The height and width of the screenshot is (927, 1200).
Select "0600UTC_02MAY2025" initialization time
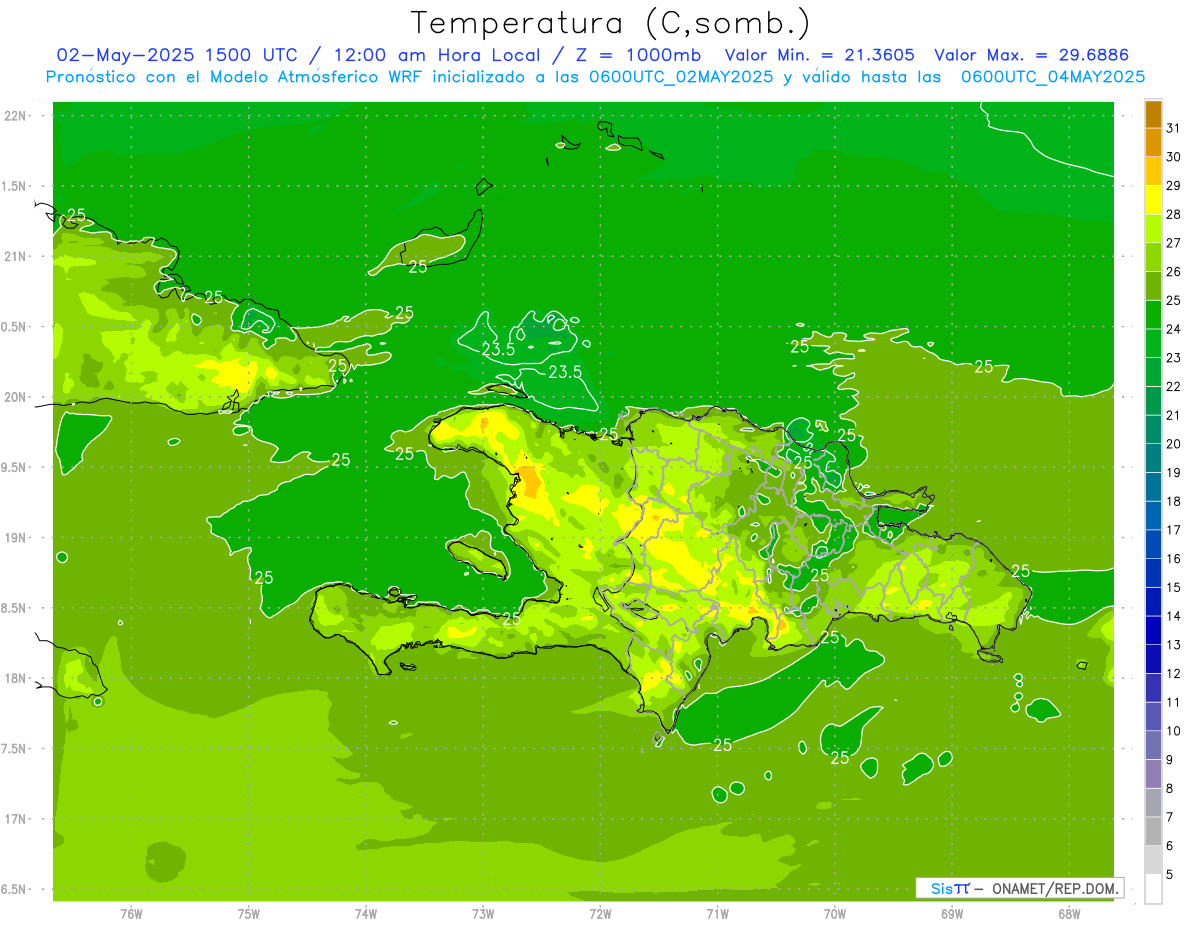coord(681,76)
